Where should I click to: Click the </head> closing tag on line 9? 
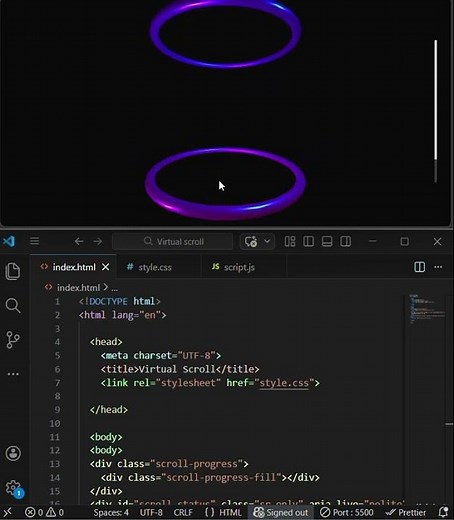pos(109,410)
